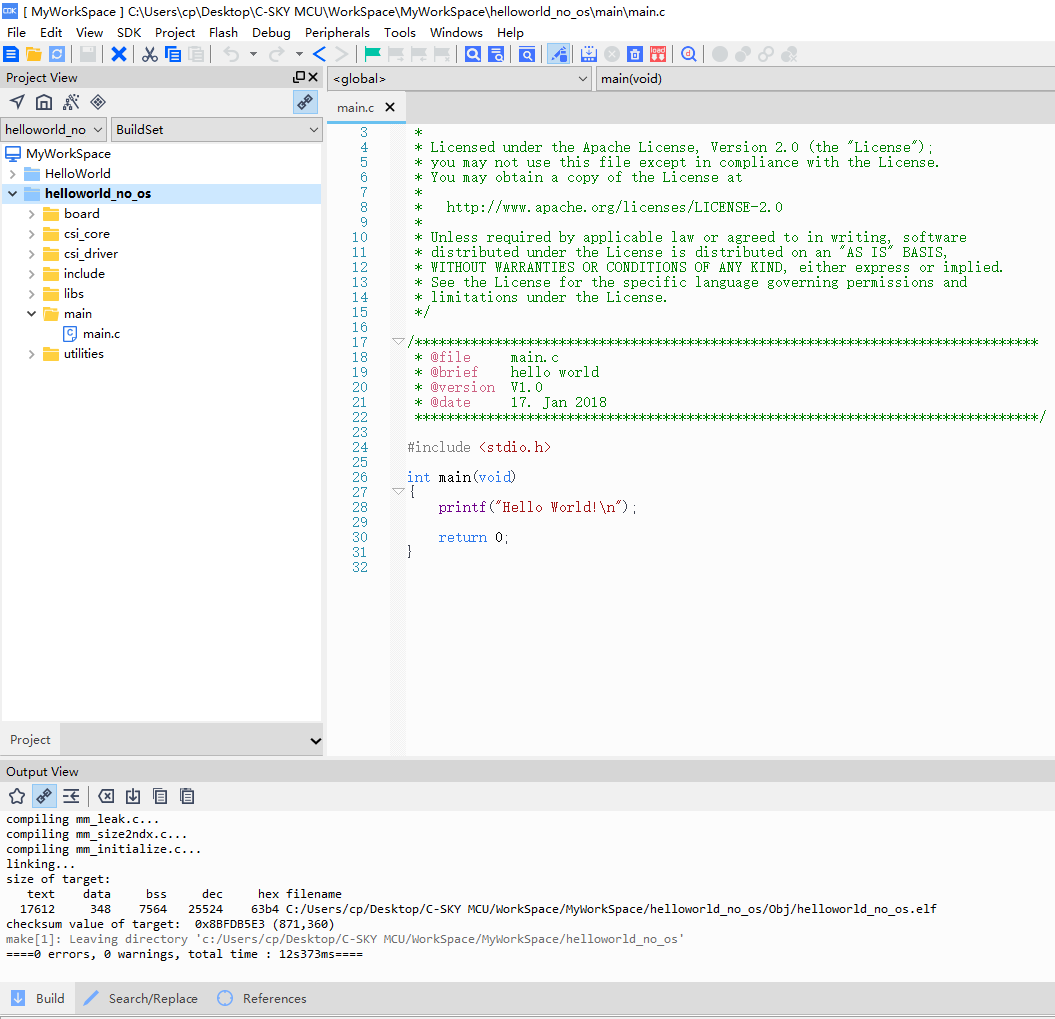Click the tools icon in Project View

71,102
